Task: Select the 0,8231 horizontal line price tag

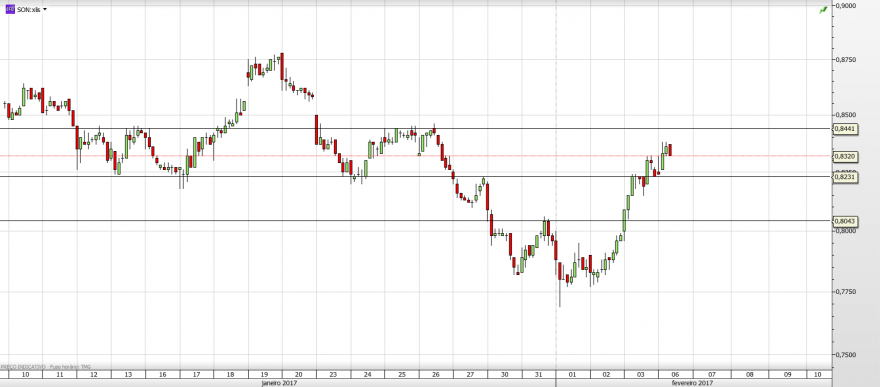Action: [x=846, y=177]
